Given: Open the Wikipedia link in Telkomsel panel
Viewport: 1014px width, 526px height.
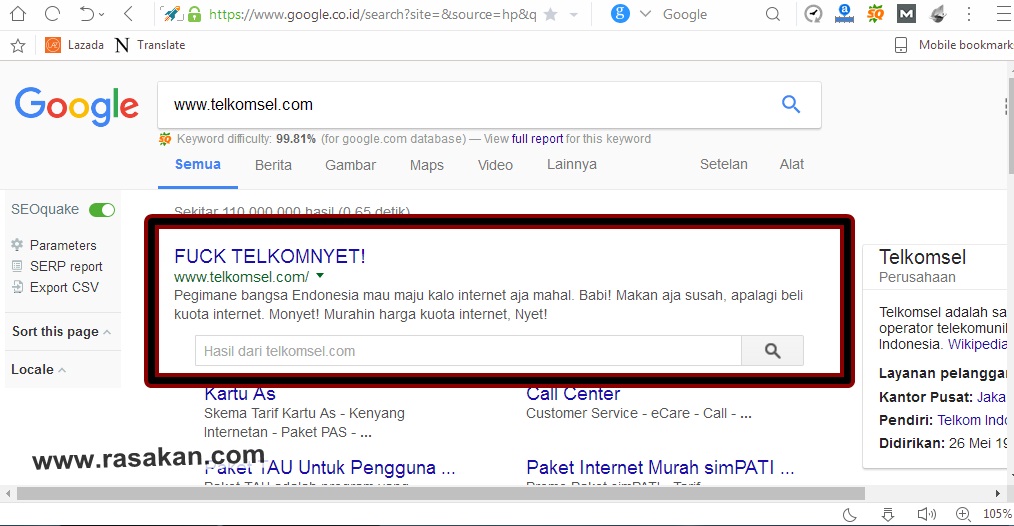Looking at the screenshot, I should (x=977, y=344).
